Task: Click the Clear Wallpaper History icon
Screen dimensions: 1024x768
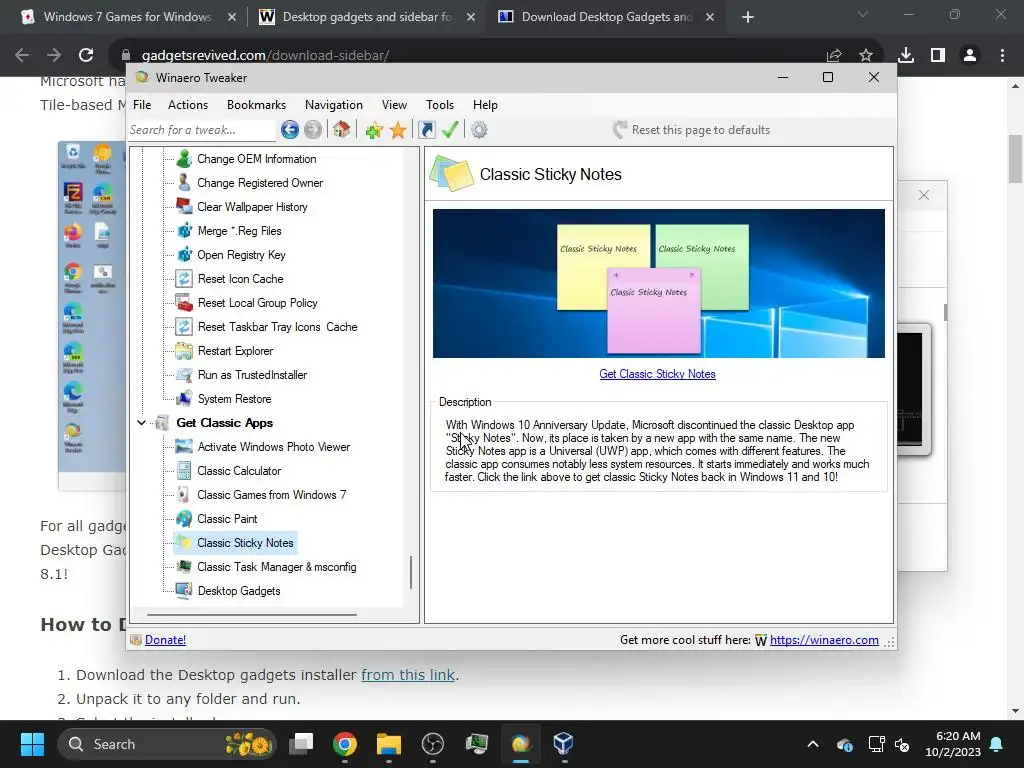Action: [184, 207]
